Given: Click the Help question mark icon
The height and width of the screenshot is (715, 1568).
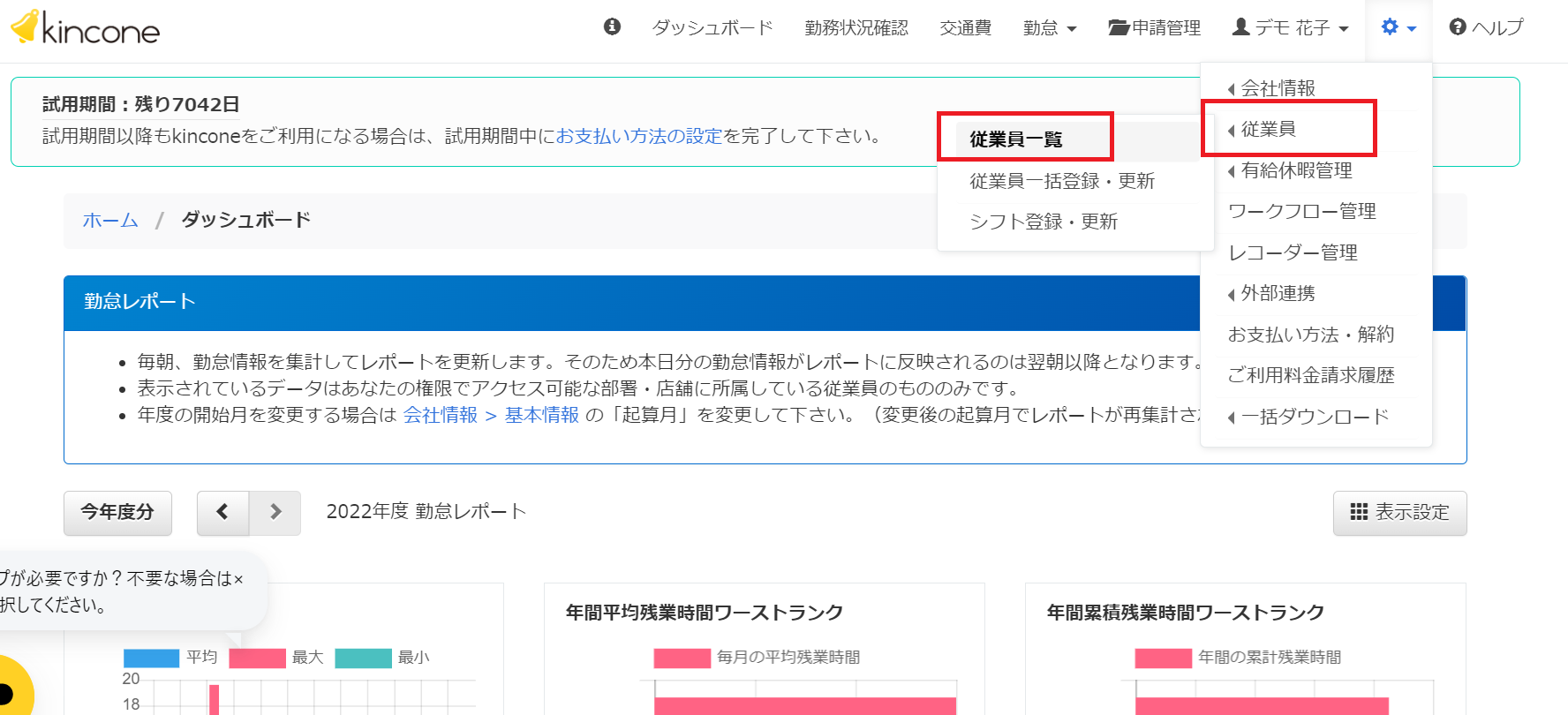Looking at the screenshot, I should pyautogui.click(x=1458, y=27).
